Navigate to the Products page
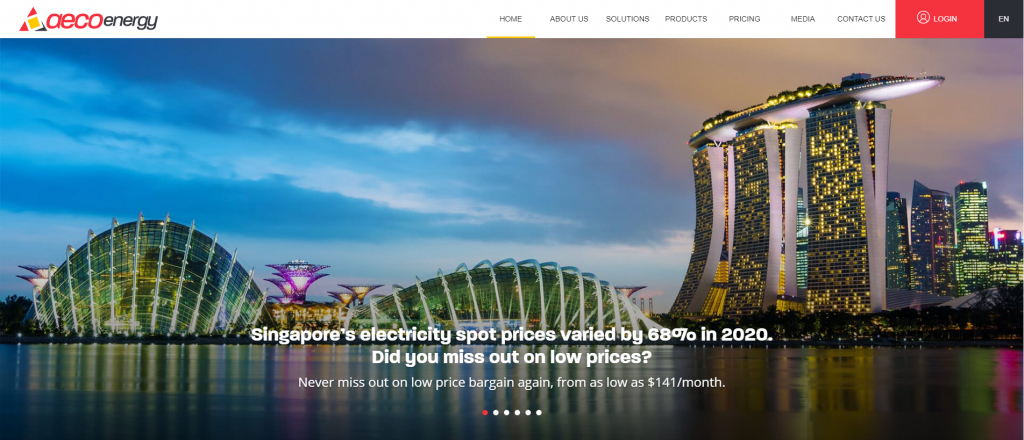This screenshot has width=1024, height=440. point(686,19)
